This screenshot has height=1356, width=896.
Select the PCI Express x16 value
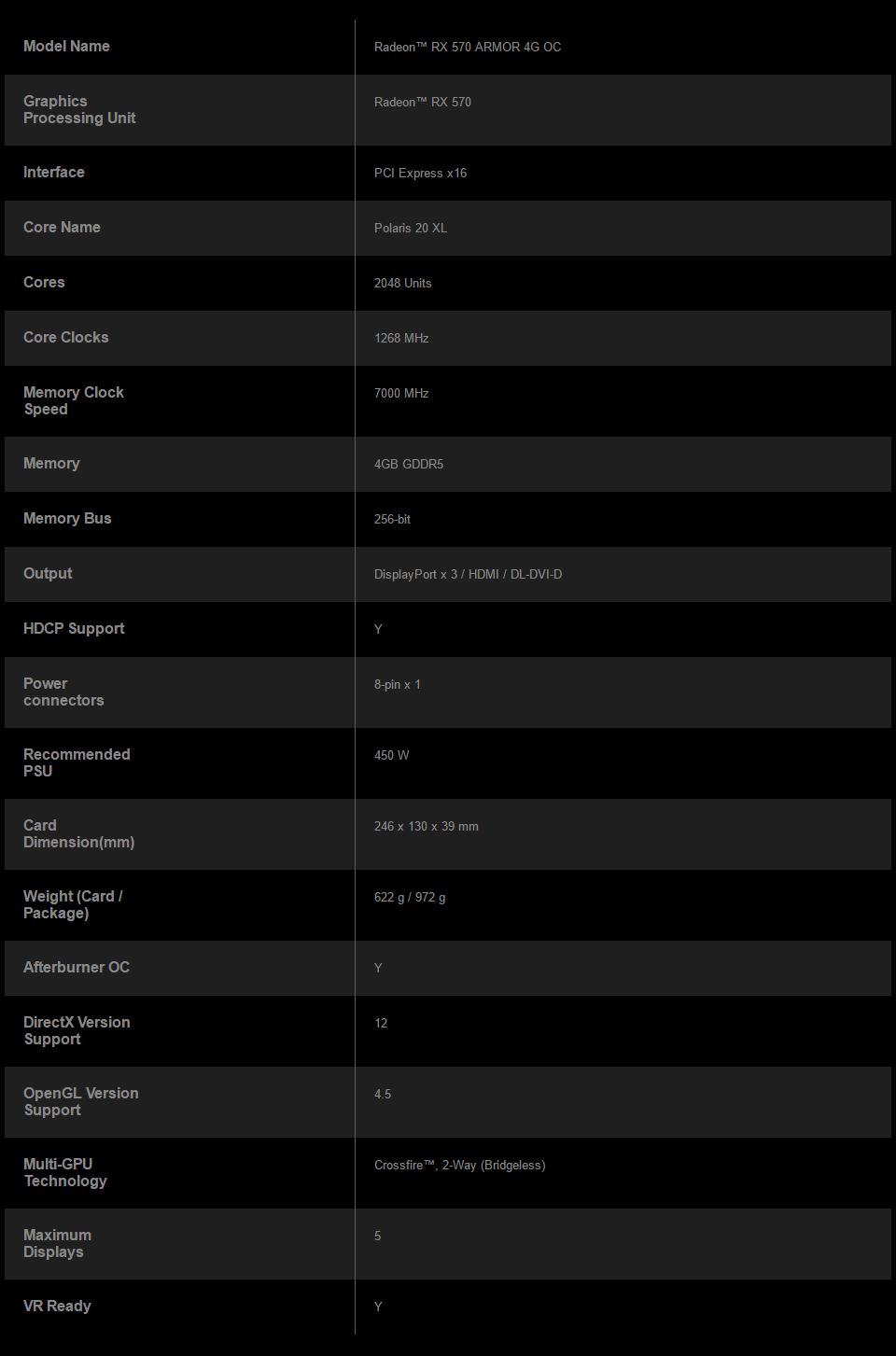click(420, 174)
